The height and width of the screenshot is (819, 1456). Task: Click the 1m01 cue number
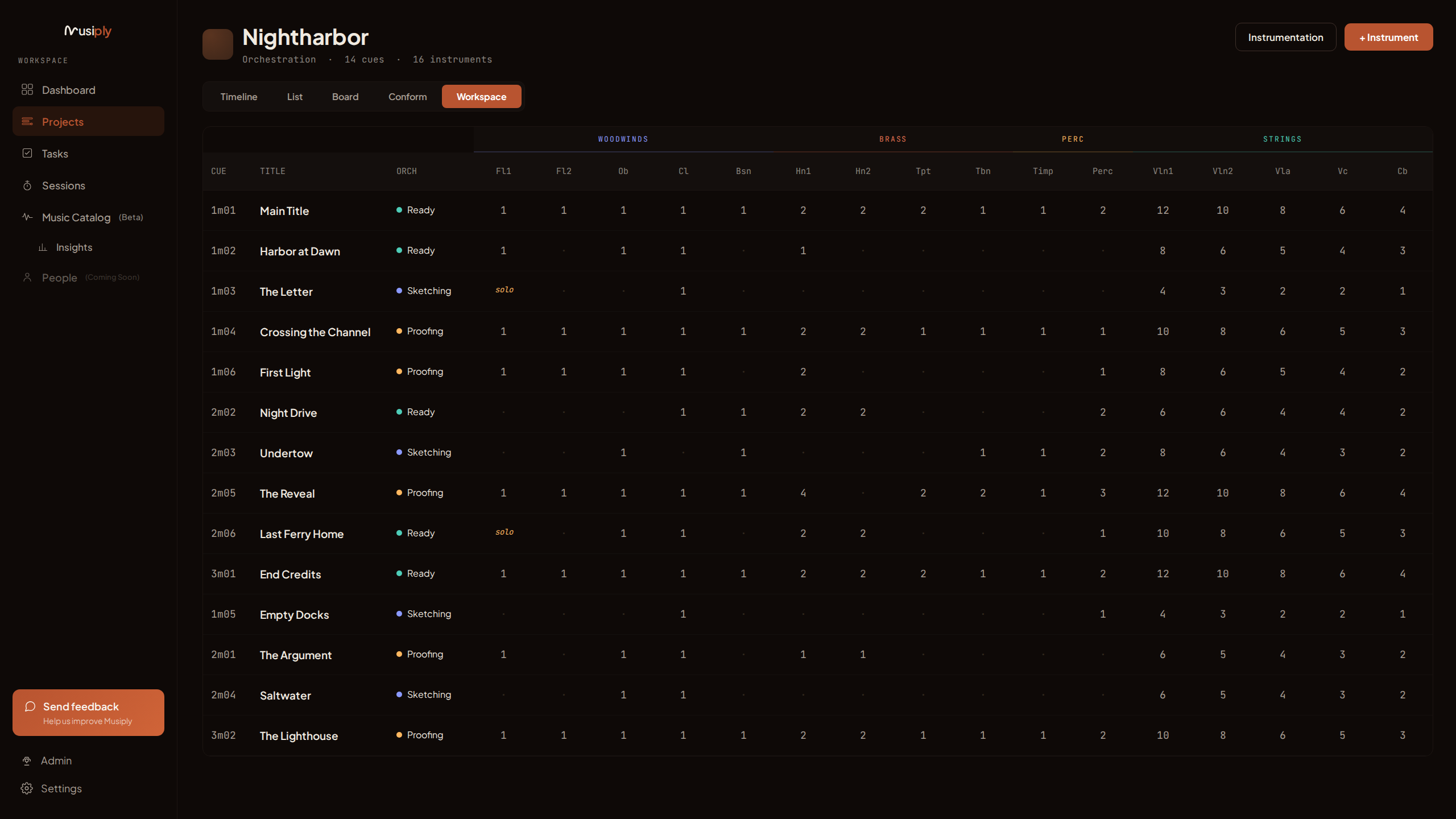coord(223,210)
